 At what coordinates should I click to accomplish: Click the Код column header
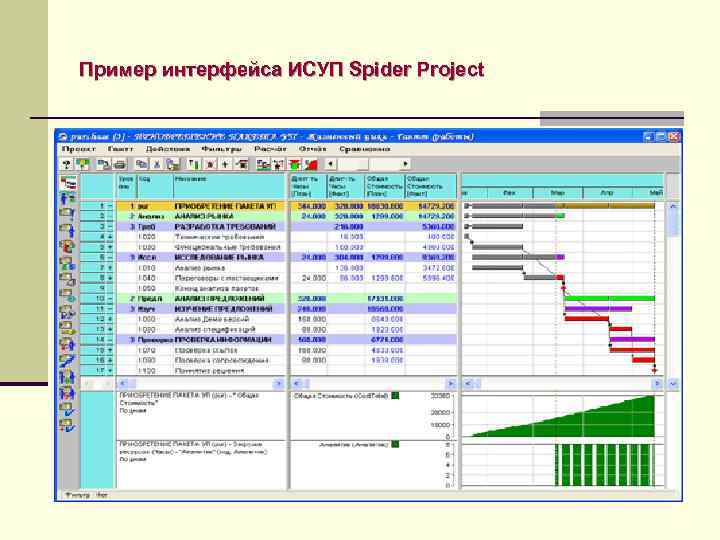tap(155, 186)
